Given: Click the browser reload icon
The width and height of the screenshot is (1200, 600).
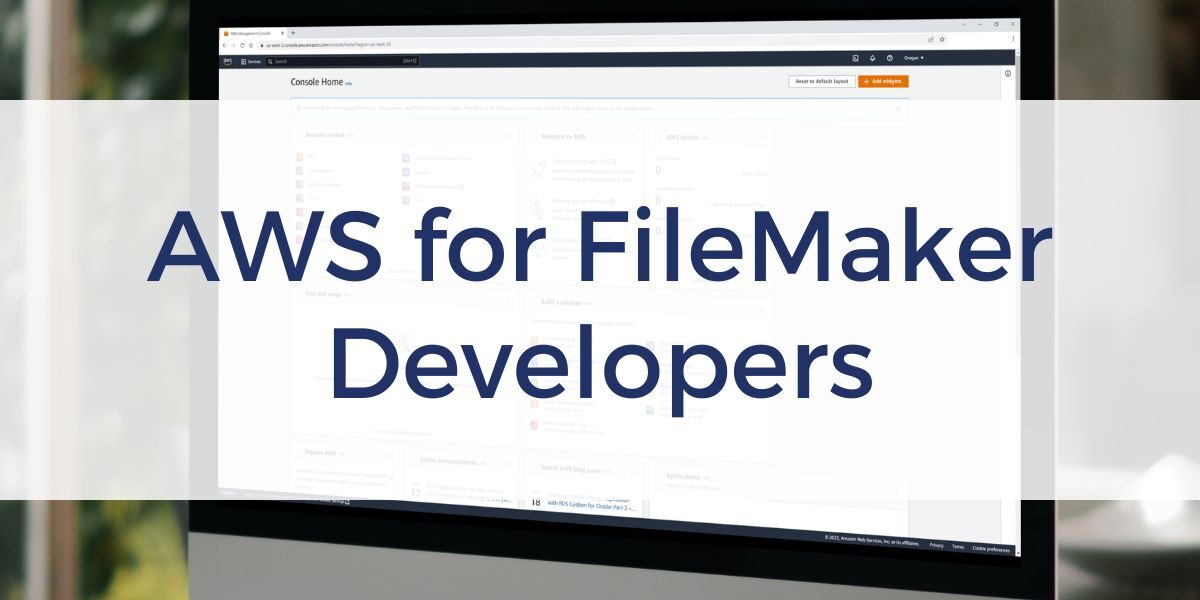Looking at the screenshot, I should 242,44.
